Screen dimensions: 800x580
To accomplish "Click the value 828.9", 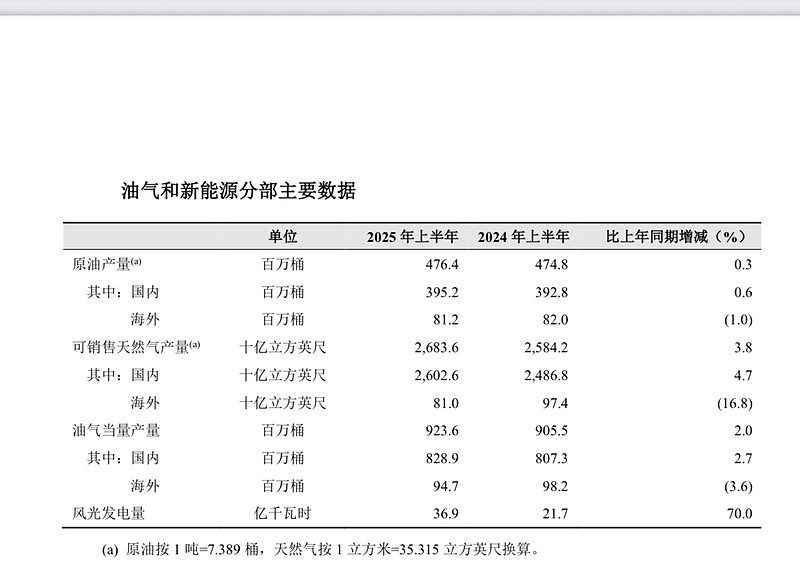I will [x=442, y=459].
